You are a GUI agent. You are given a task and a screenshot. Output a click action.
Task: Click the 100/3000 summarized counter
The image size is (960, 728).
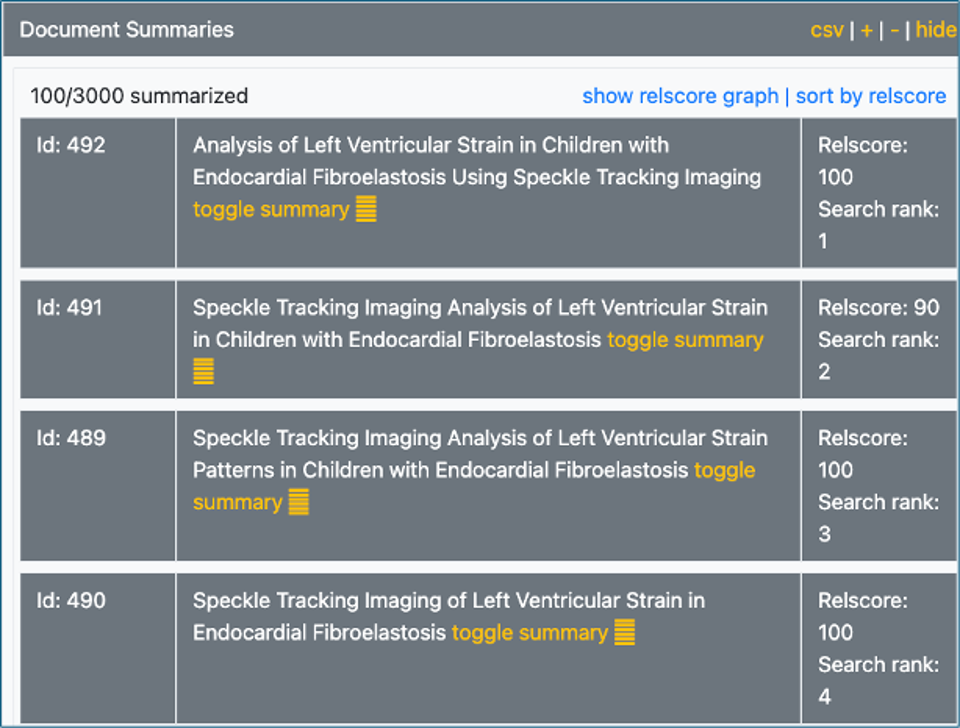[139, 96]
